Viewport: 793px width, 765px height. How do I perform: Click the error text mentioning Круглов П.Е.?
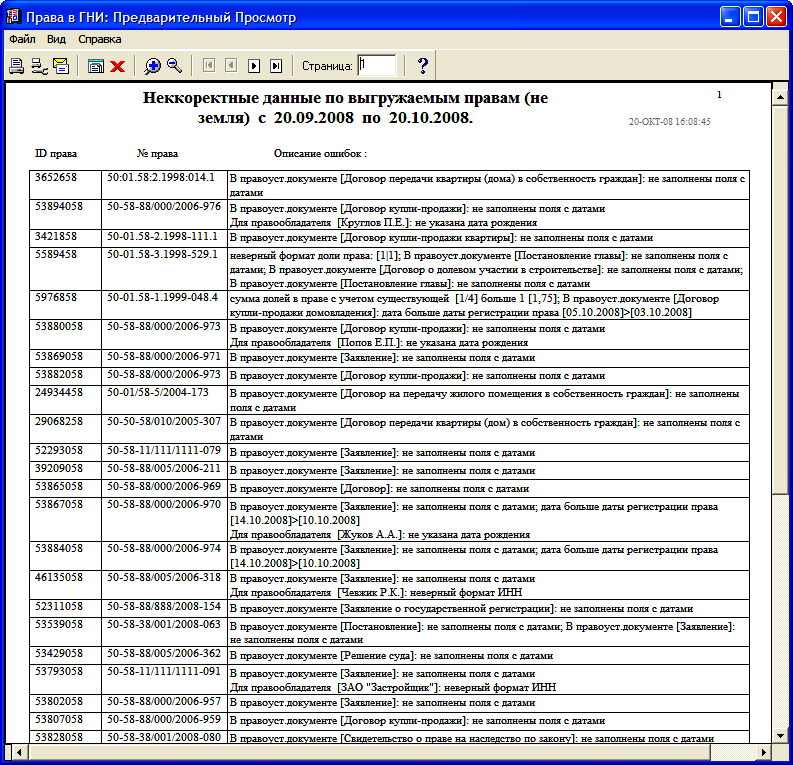[x=383, y=222]
